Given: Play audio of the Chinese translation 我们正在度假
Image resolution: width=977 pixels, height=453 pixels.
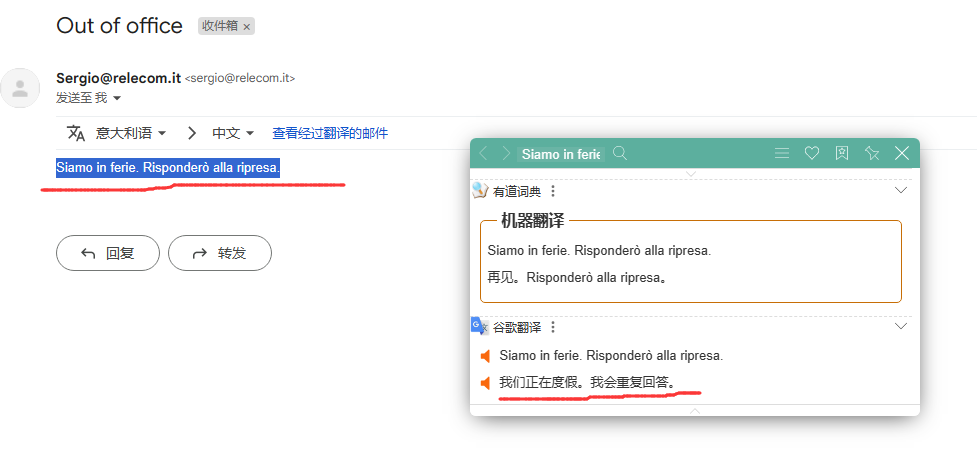Looking at the screenshot, I should pyautogui.click(x=486, y=383).
